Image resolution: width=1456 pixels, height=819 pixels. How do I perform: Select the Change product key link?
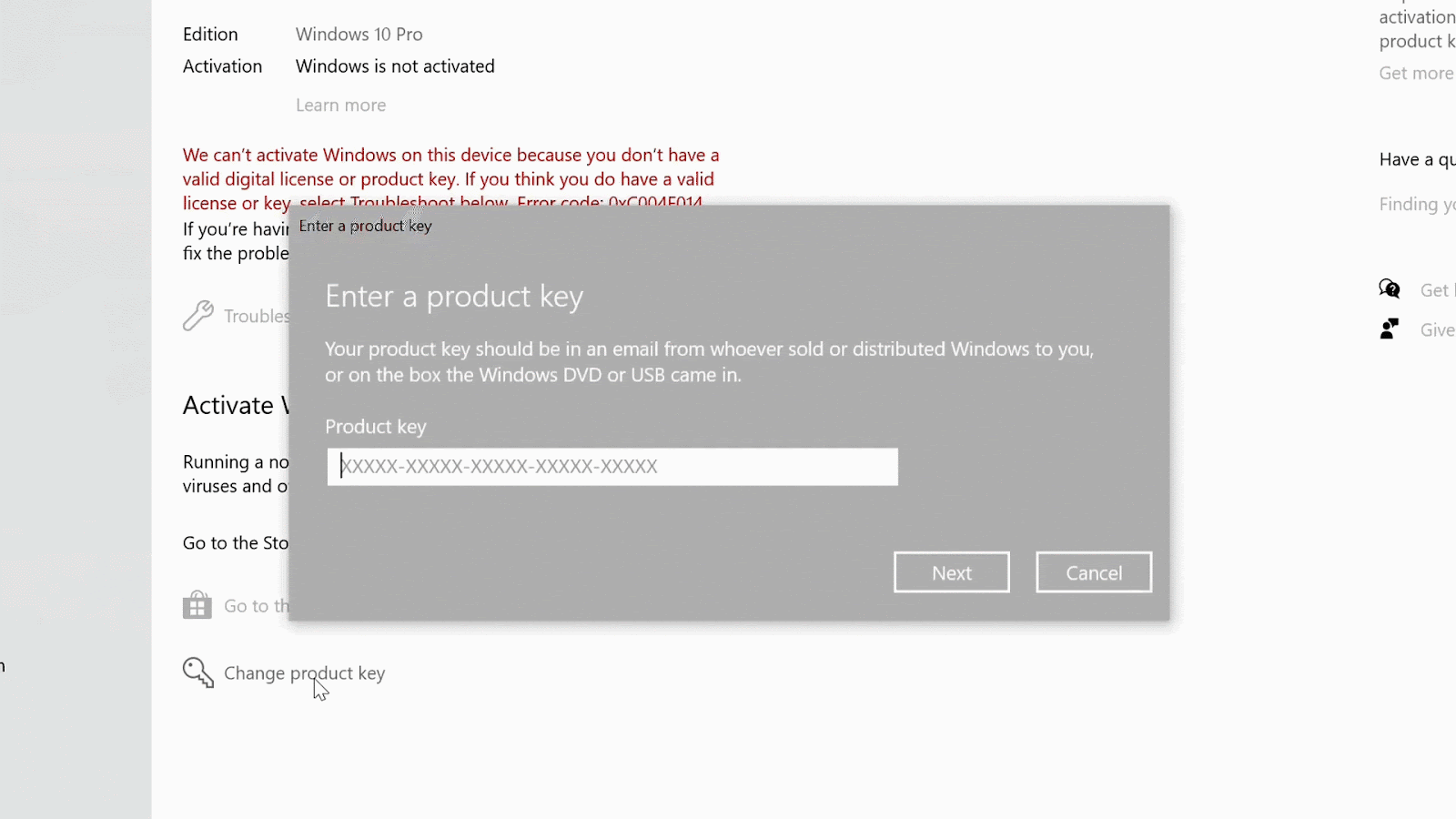click(304, 673)
